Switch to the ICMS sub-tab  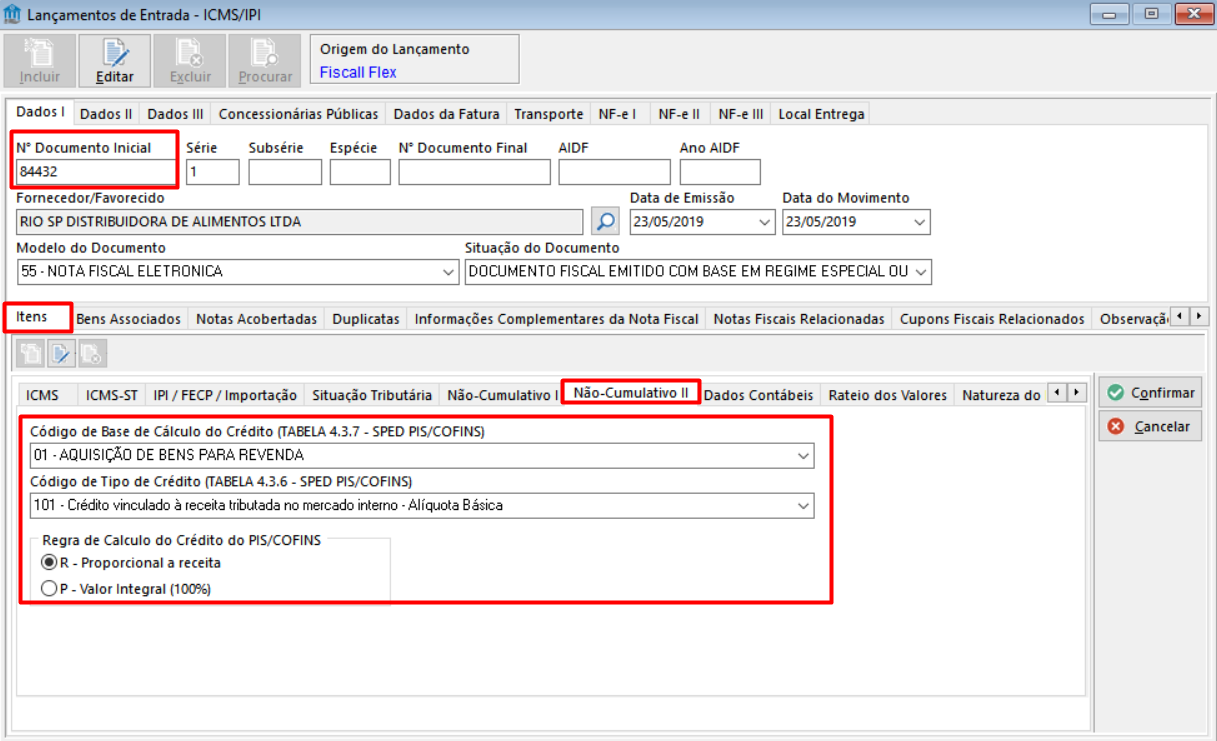tap(43, 395)
